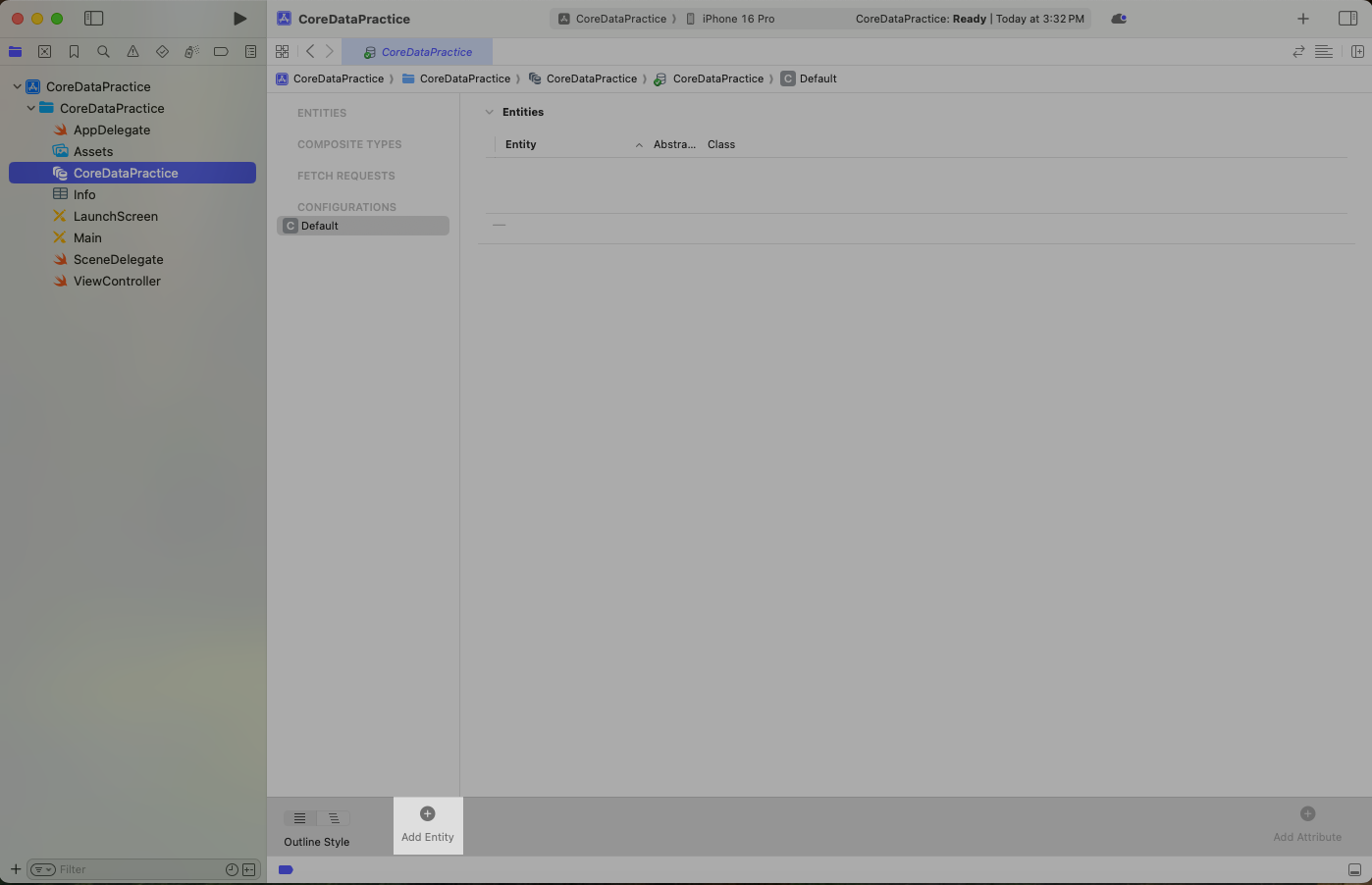
Task: Toggle the recent files clock filter
Action: (x=232, y=869)
